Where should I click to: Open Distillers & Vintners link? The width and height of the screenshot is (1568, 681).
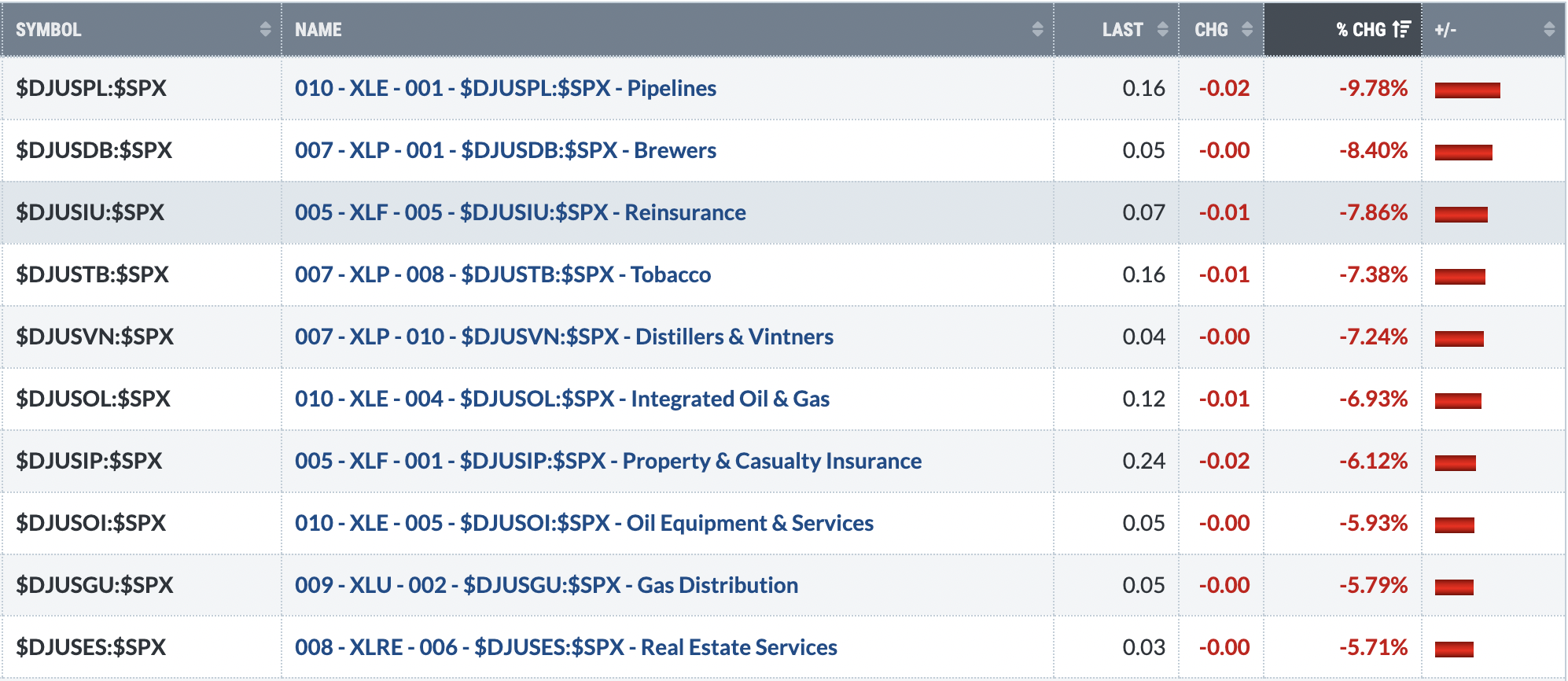coord(564,337)
